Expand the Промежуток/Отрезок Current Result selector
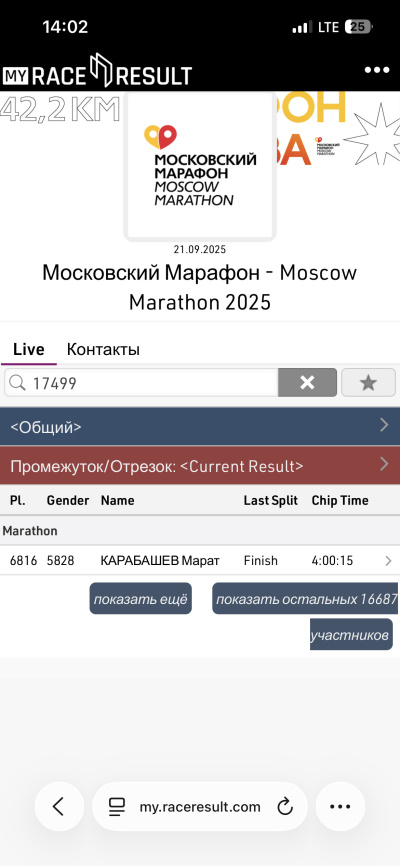 pyautogui.click(x=200, y=466)
